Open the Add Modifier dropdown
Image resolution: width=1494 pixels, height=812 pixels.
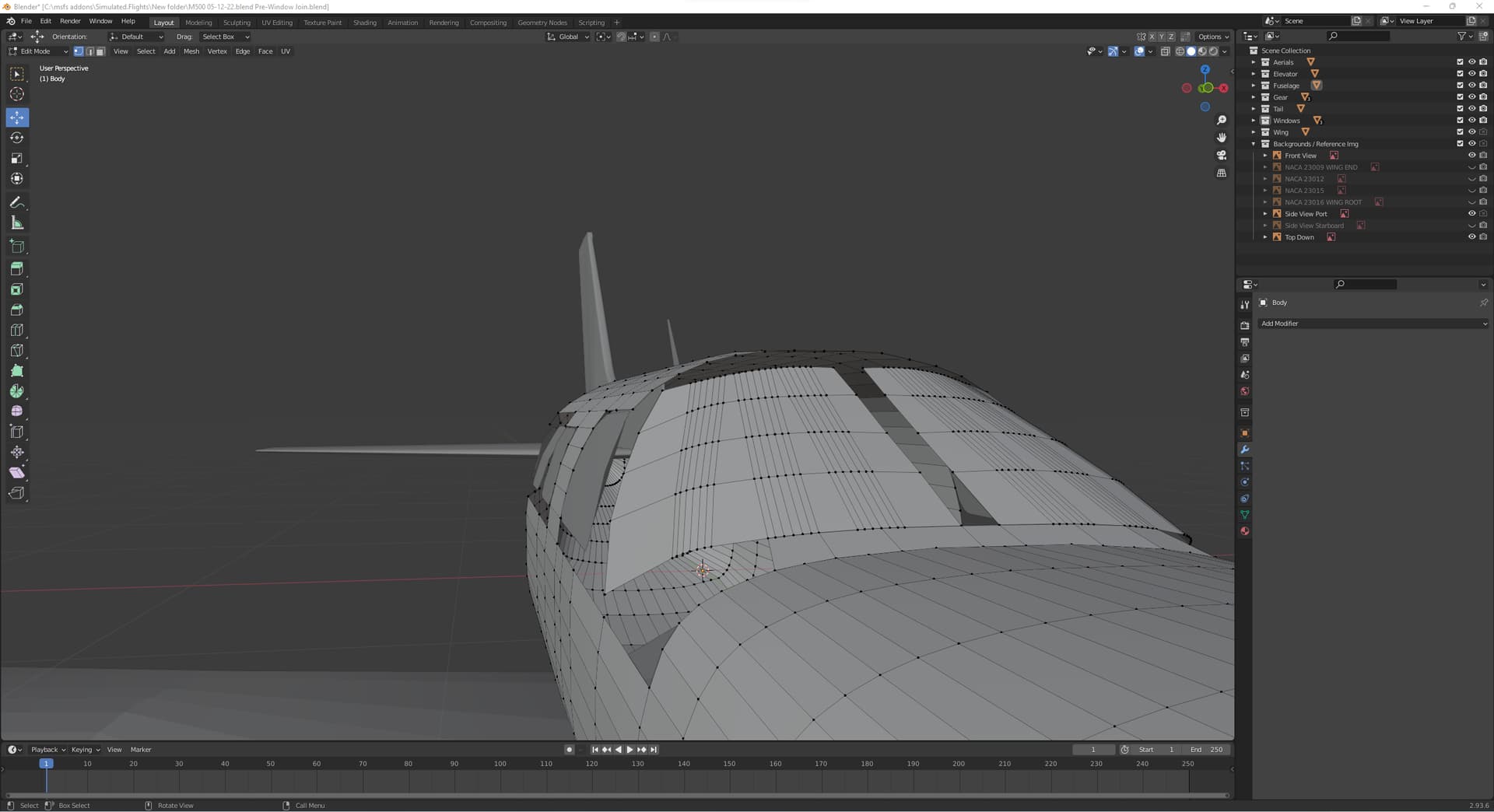[1373, 324]
